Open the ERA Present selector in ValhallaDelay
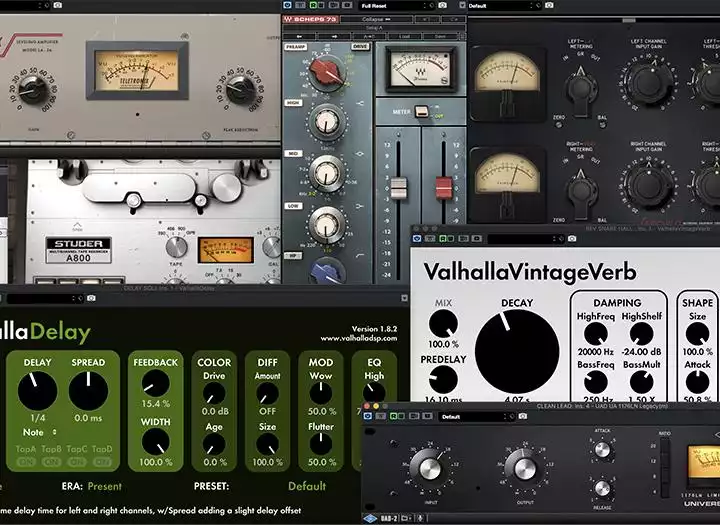Screen dimensions: 720x525 point(105,486)
